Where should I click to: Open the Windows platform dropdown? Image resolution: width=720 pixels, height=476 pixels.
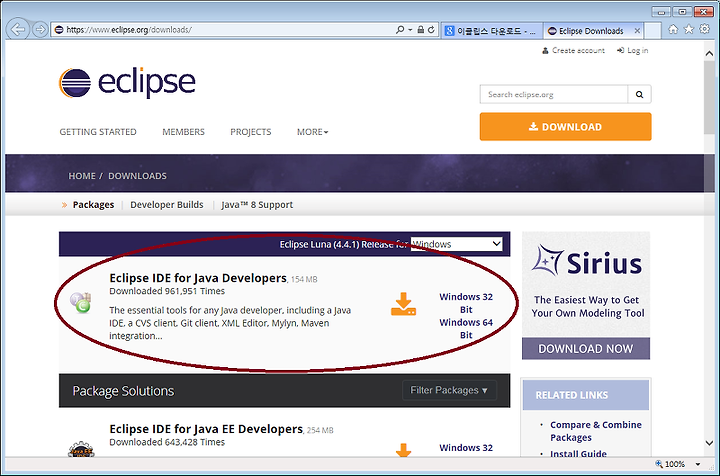tap(456, 244)
